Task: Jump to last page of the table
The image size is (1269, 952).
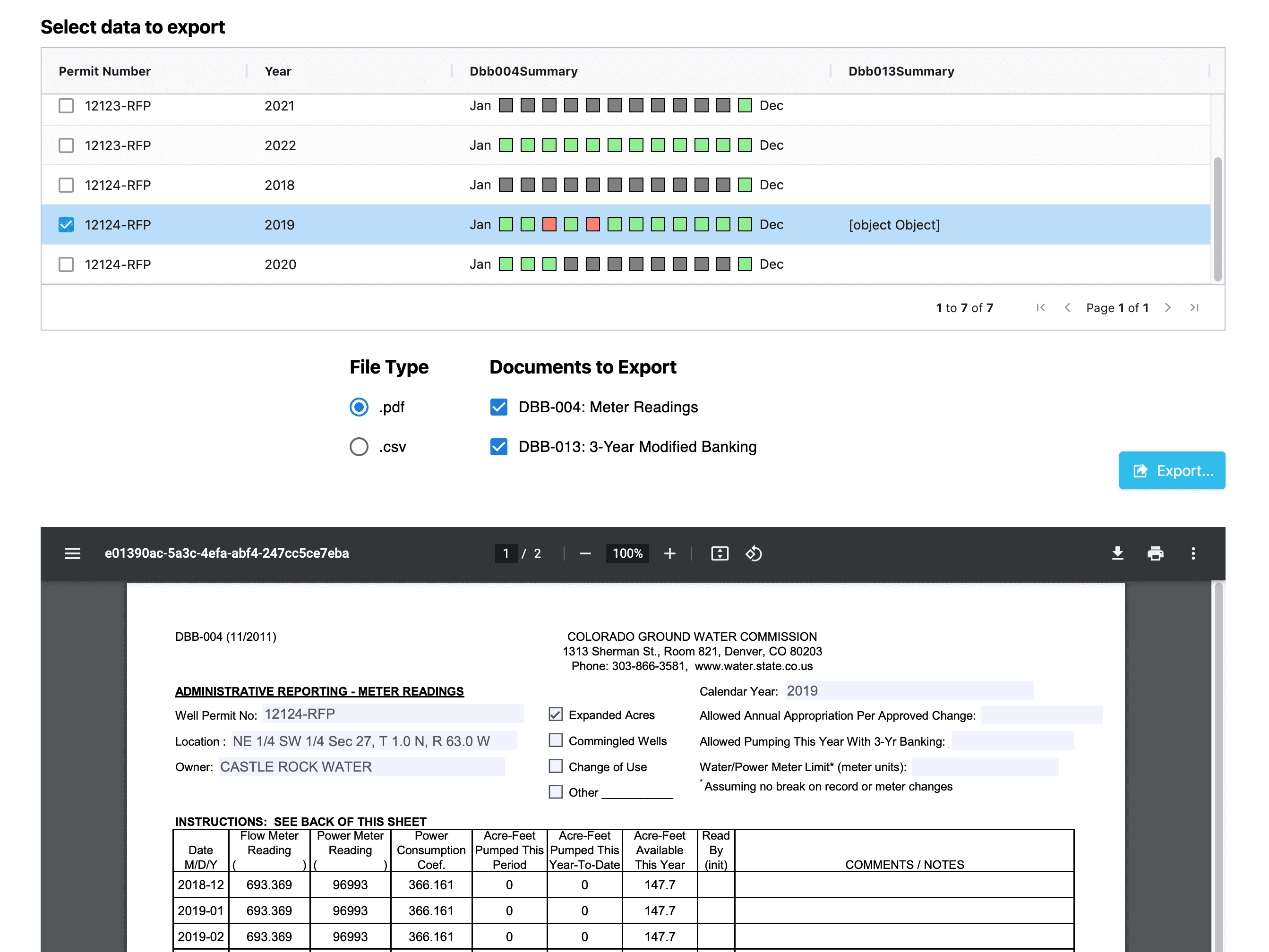Action: 1194,308
